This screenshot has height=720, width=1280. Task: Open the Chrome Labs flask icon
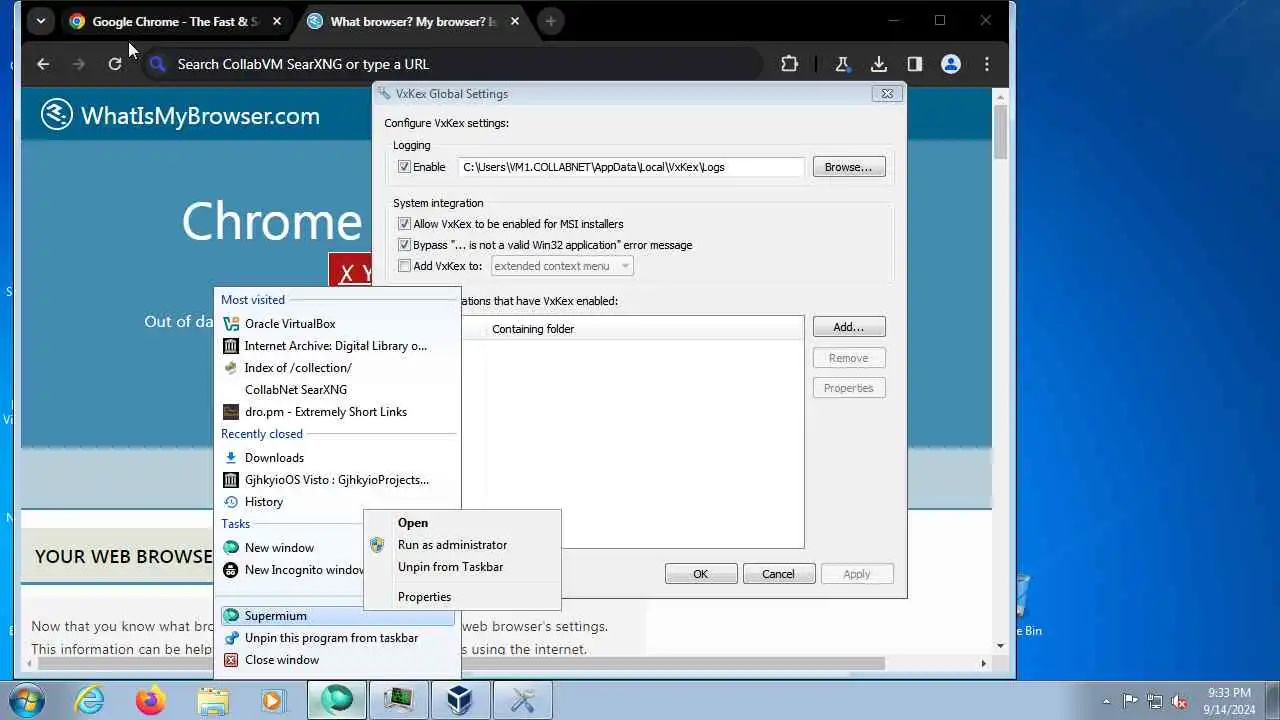click(x=842, y=64)
